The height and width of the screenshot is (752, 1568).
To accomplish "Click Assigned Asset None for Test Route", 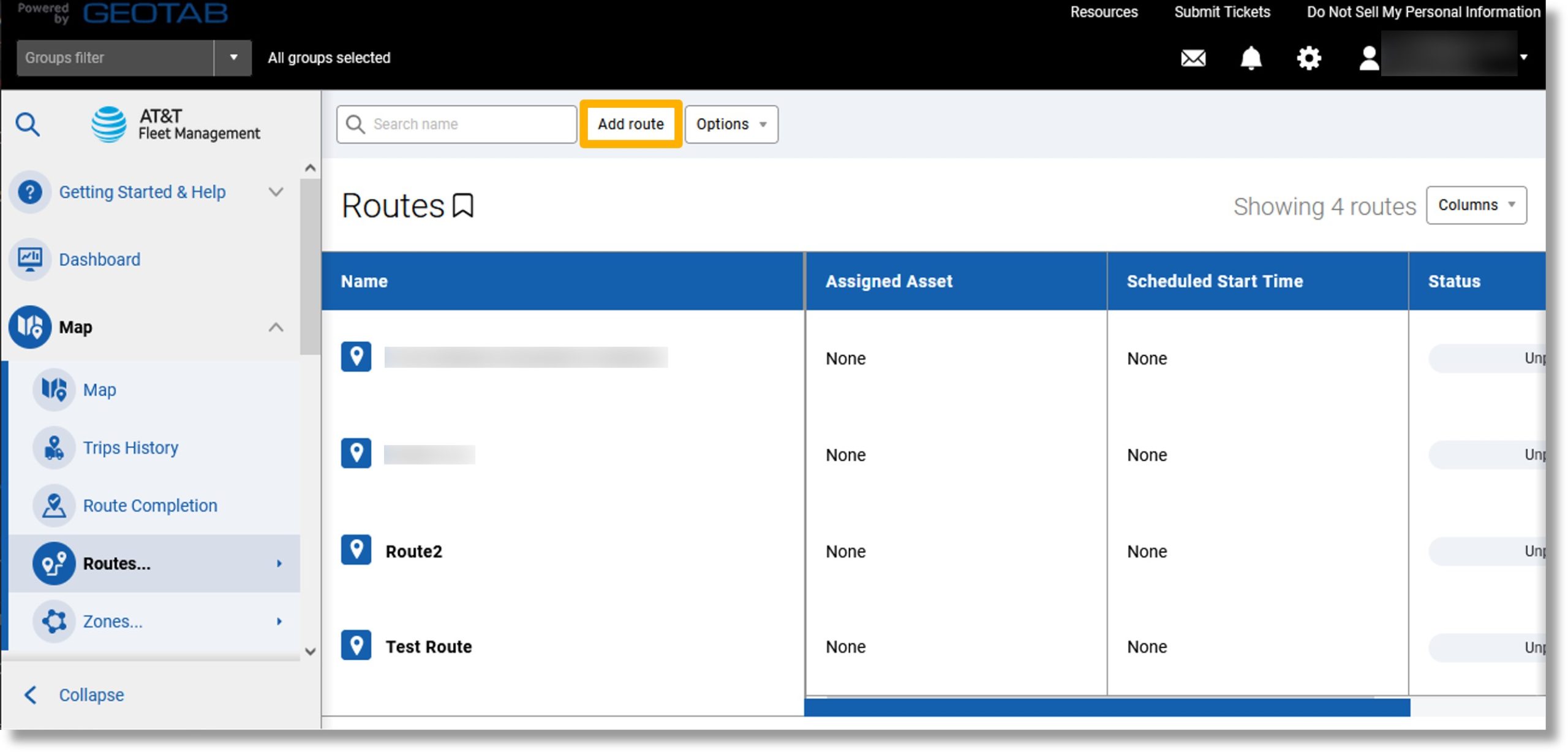I will click(x=845, y=647).
